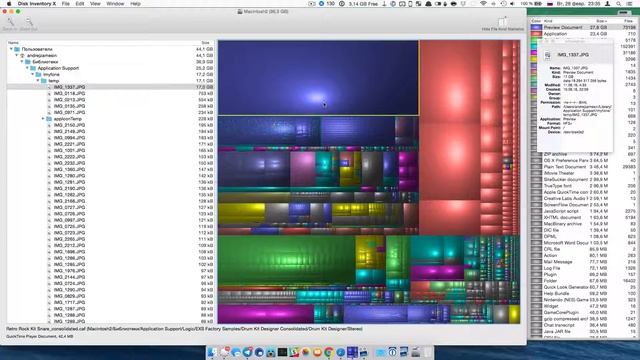Image resolution: width=640 pixels, height=360 pixels.
Task: Open the Edit menu
Action: pyautogui.click(x=80, y=4)
